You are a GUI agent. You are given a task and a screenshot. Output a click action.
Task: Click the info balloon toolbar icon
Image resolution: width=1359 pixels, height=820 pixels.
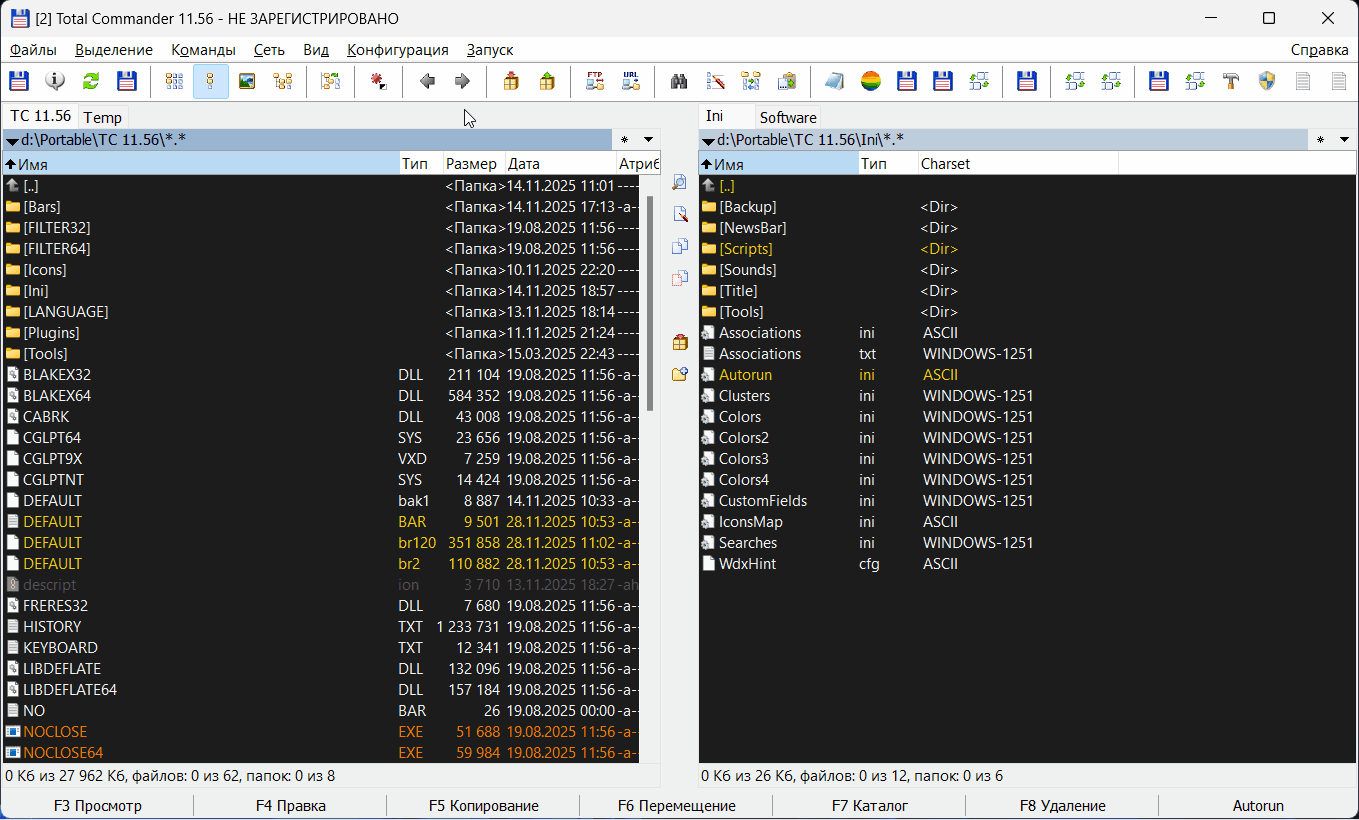tap(55, 82)
